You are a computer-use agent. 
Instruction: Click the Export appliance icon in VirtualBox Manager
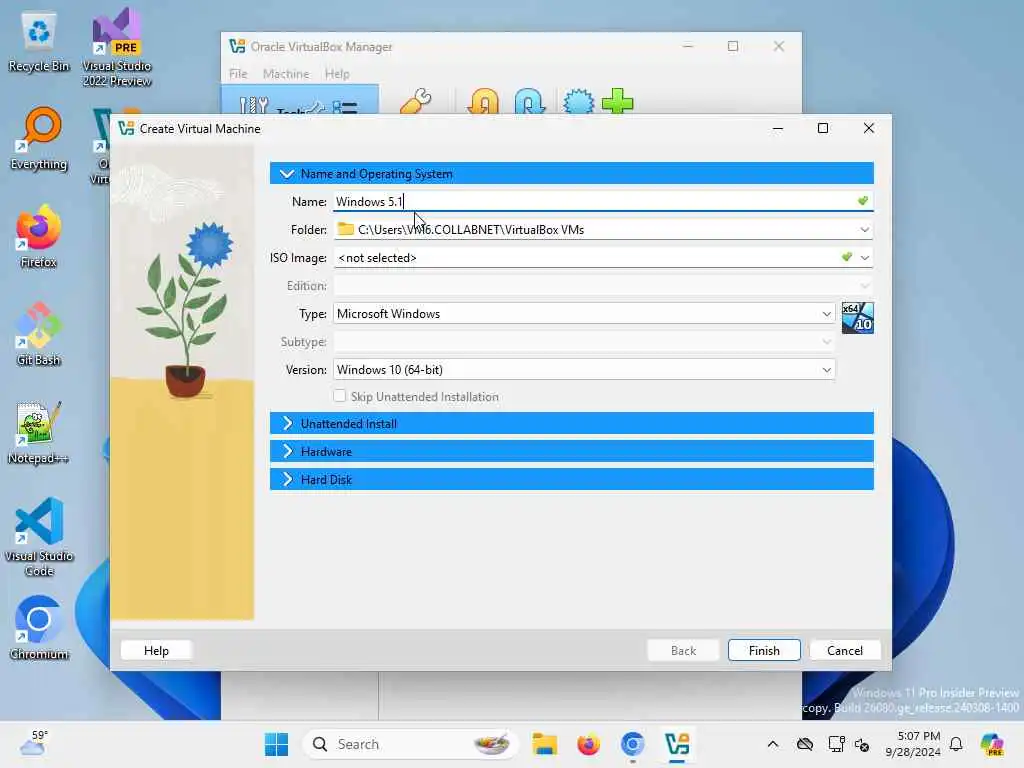[x=529, y=101]
